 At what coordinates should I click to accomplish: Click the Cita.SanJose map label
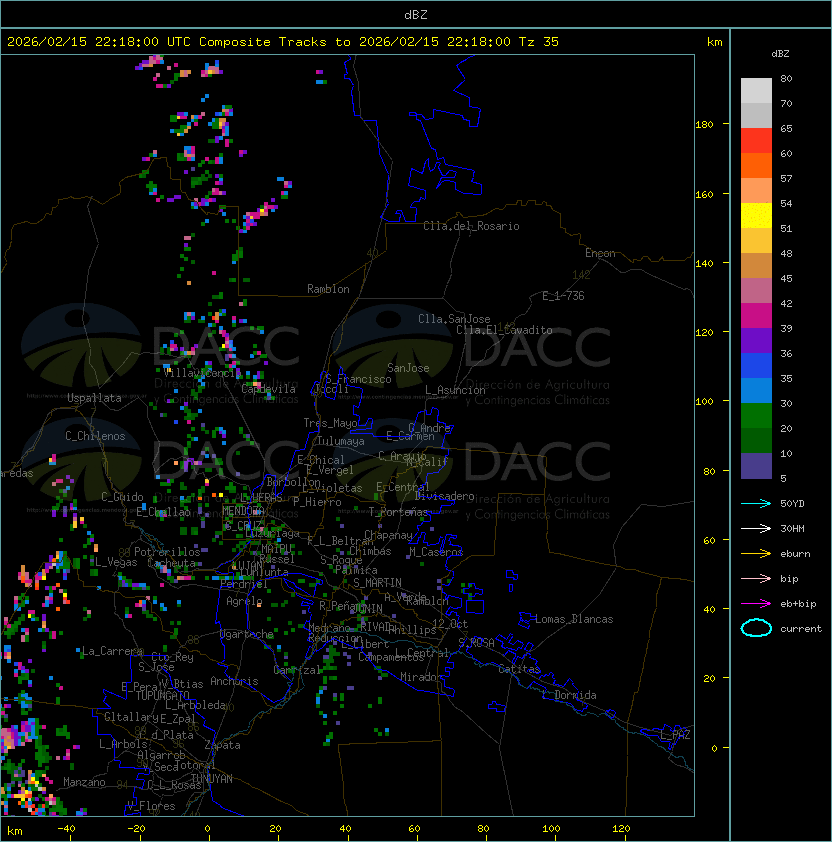454,319
